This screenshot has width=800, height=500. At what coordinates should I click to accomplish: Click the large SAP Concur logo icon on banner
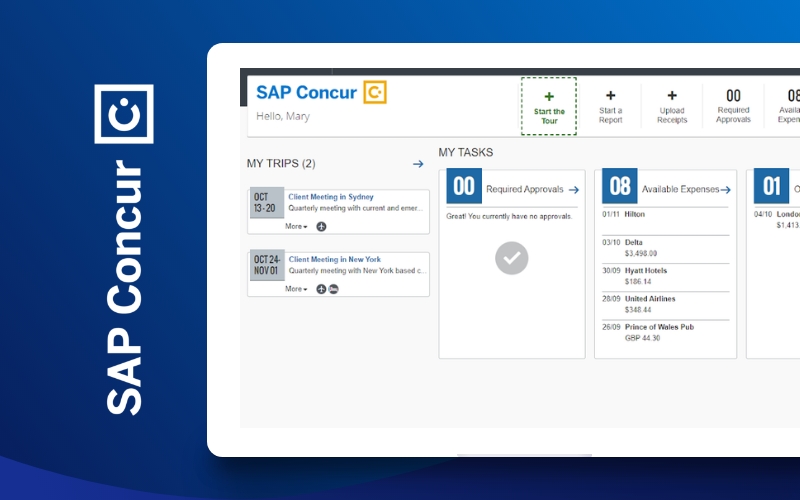(x=124, y=114)
